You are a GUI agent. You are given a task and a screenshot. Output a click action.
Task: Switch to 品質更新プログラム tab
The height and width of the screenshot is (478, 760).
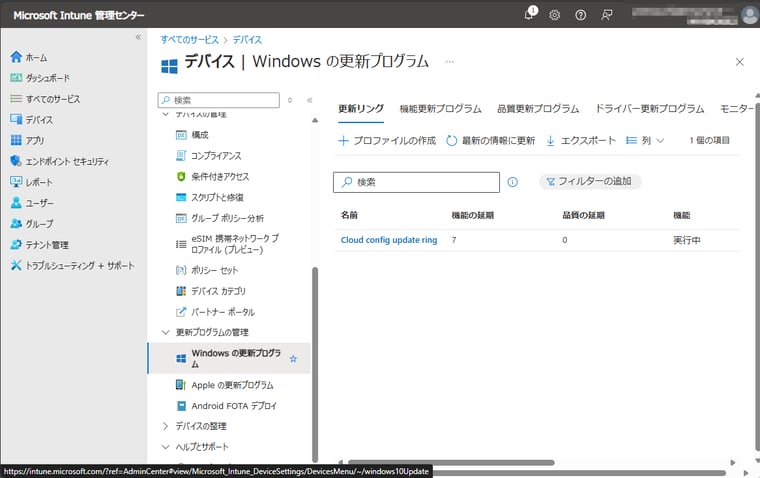click(538, 108)
